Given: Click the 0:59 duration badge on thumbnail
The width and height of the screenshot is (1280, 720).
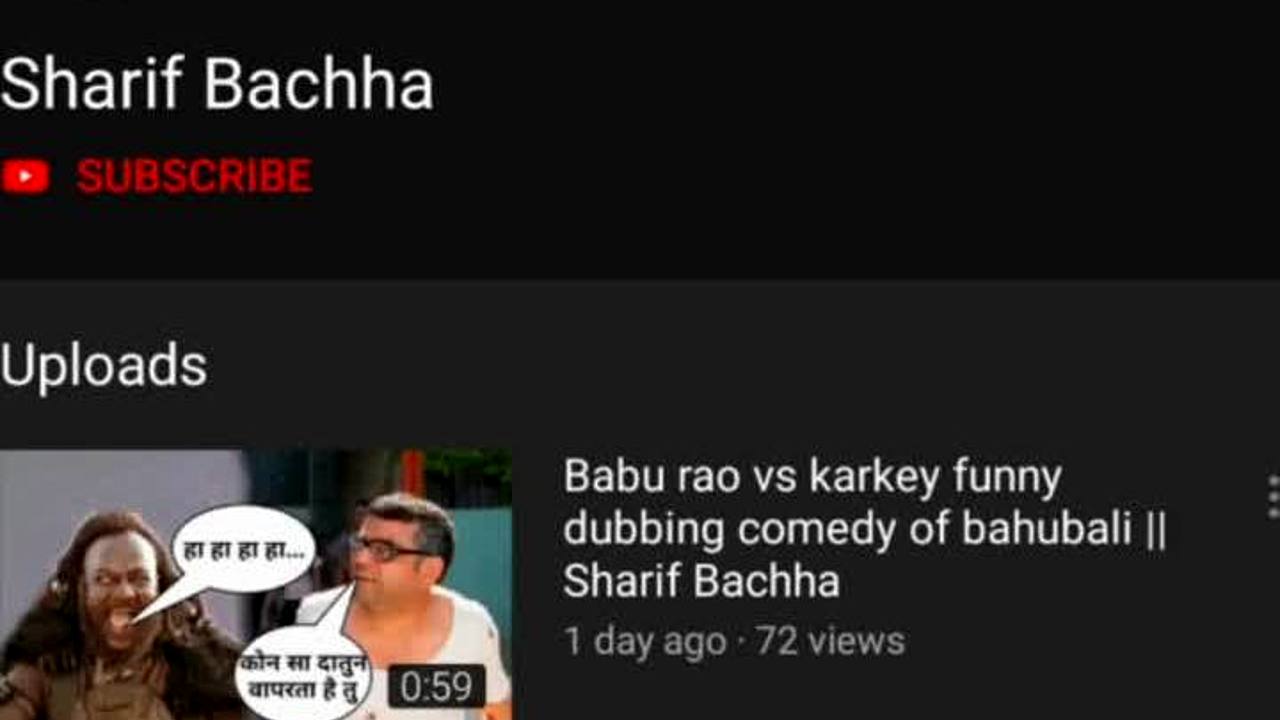Looking at the screenshot, I should coord(437,687).
